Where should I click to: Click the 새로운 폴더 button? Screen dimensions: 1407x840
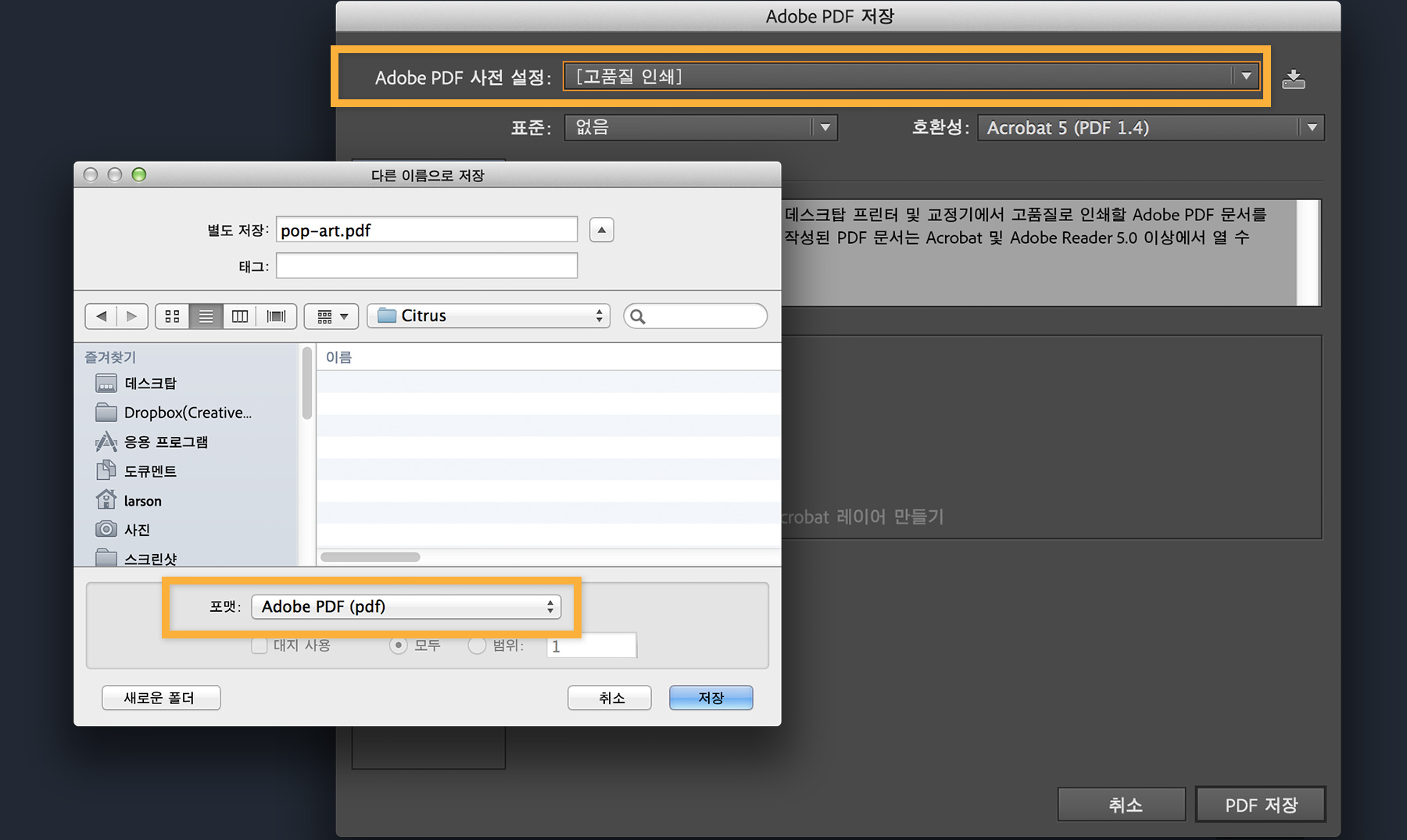161,698
